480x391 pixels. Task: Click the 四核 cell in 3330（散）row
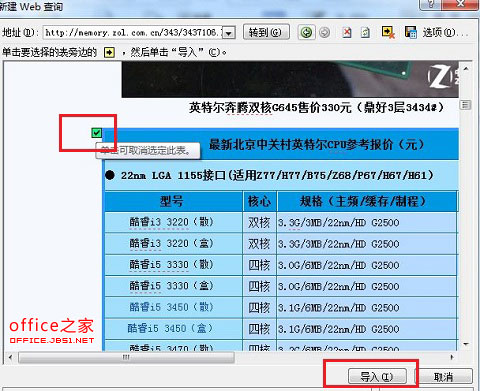259,265
